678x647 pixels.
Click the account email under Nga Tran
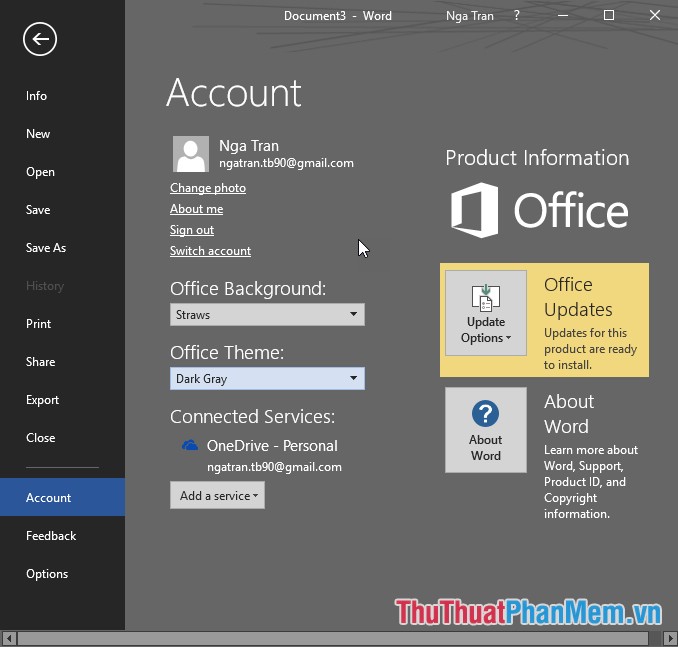tap(286, 163)
